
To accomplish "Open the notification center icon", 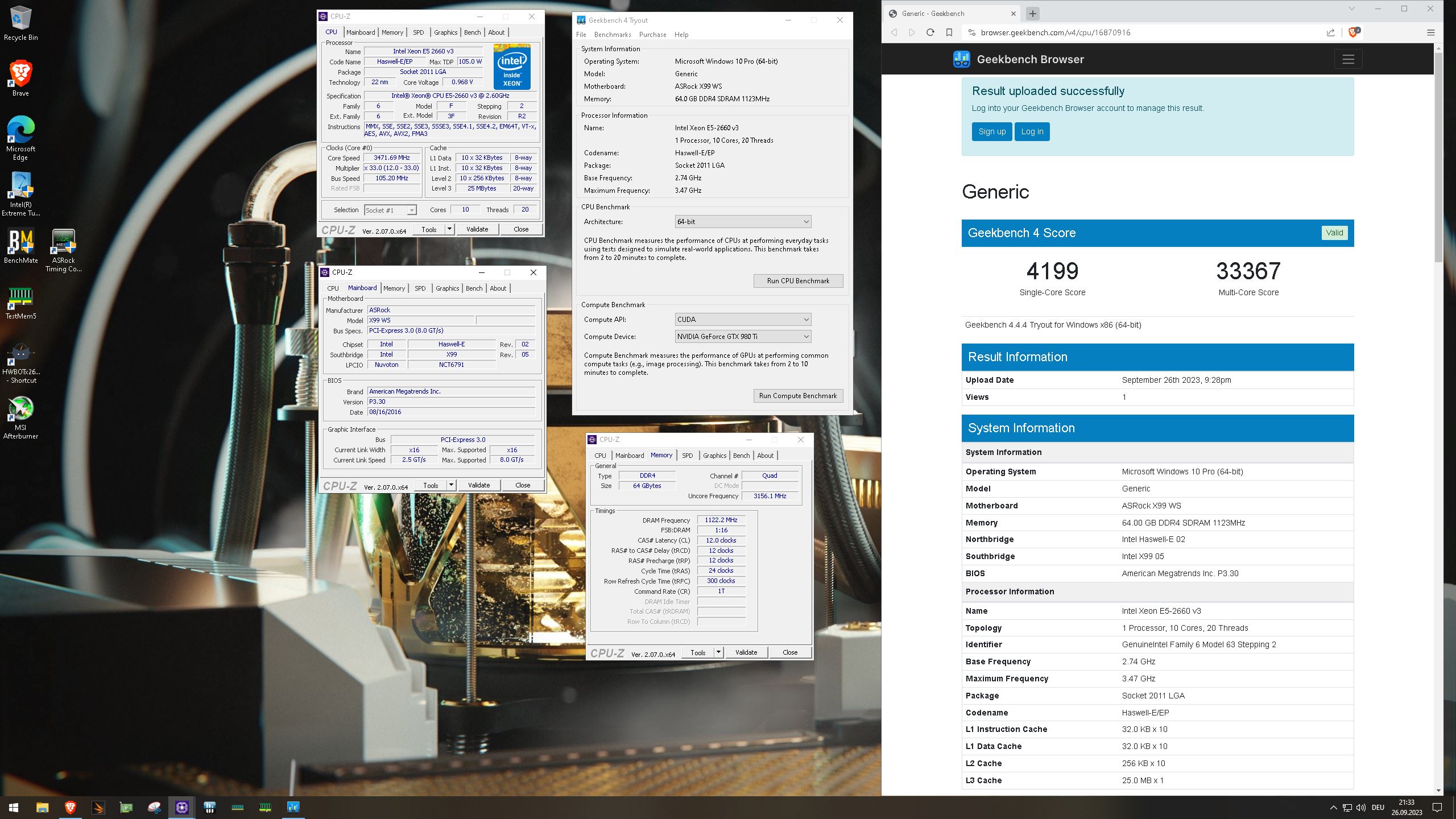I will coord(1437,808).
